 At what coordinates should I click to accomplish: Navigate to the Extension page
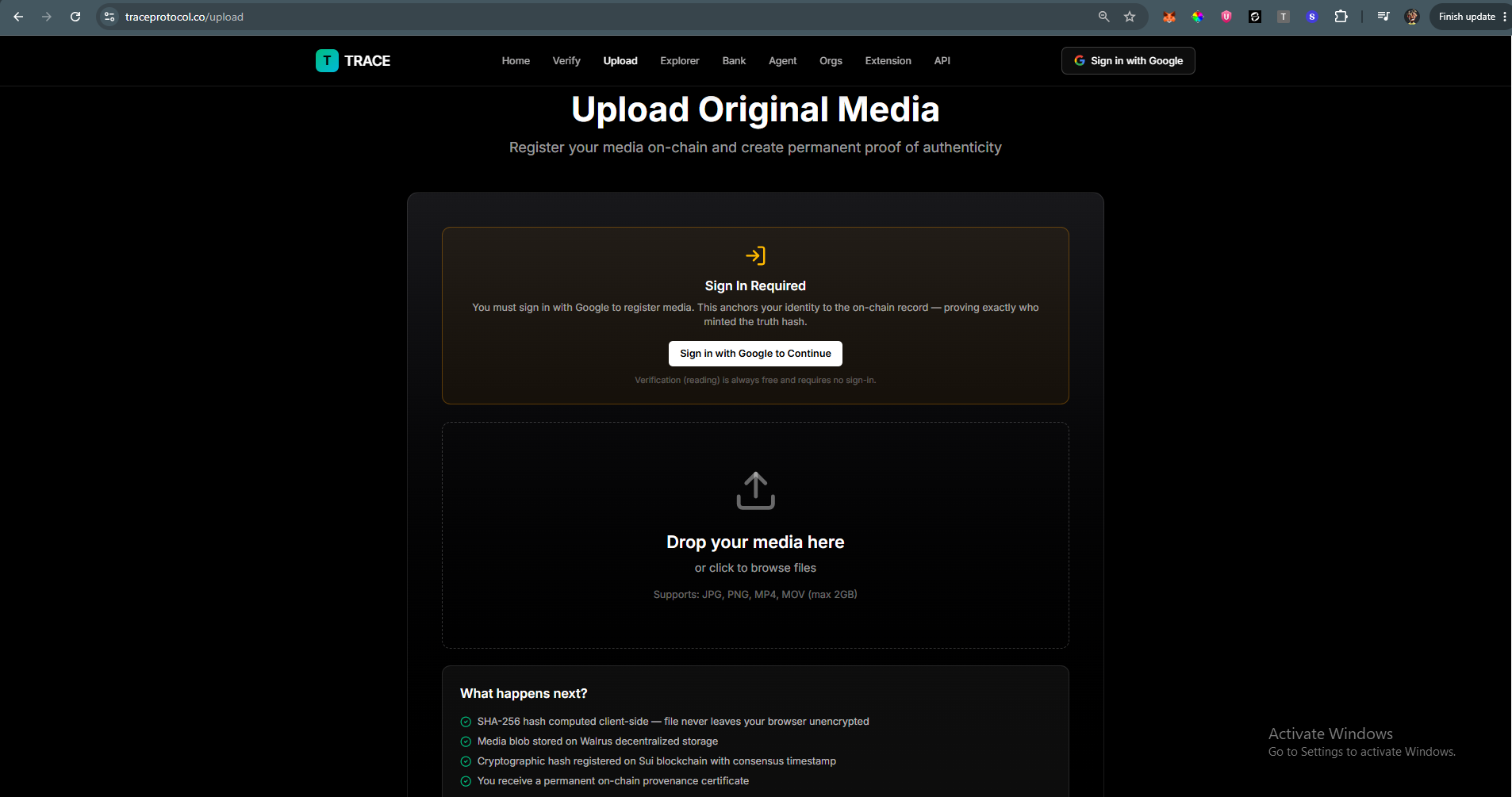click(x=888, y=61)
